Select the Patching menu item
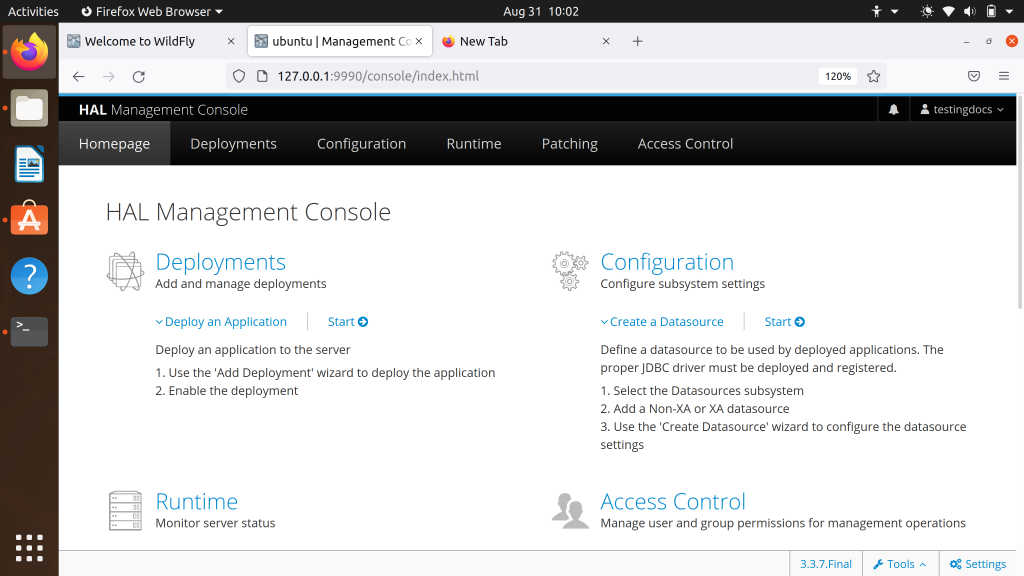The height and width of the screenshot is (576, 1024). [569, 143]
